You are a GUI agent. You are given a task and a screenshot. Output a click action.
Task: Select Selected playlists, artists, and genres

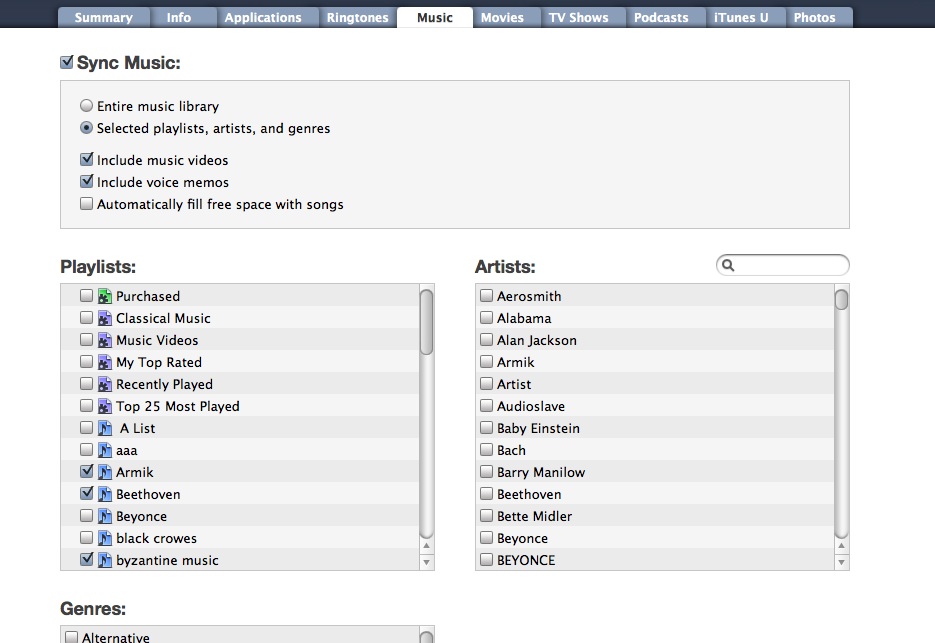[x=86, y=128]
